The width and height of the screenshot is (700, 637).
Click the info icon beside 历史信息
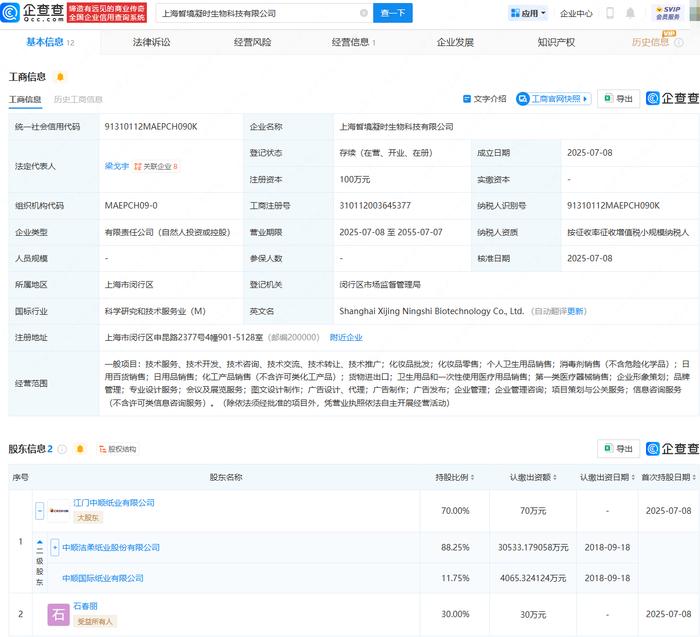coord(679,42)
